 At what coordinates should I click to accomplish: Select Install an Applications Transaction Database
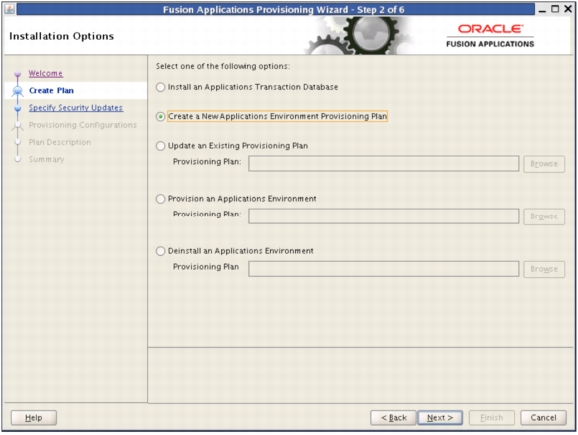(160, 87)
